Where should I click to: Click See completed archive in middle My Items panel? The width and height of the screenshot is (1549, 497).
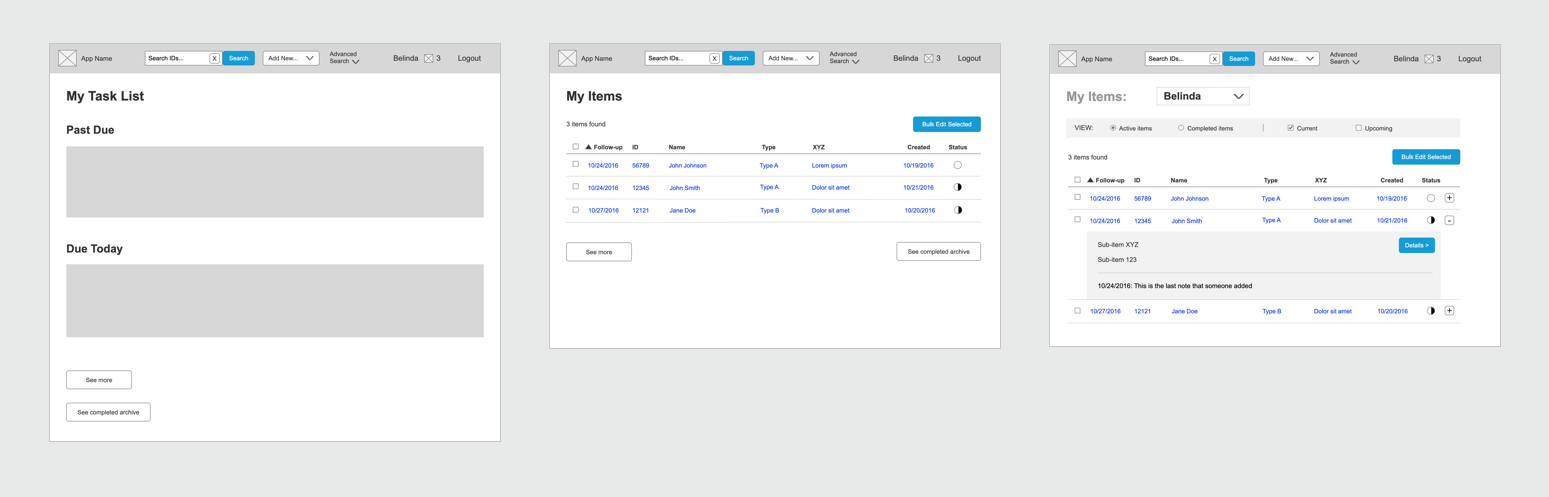[939, 252]
